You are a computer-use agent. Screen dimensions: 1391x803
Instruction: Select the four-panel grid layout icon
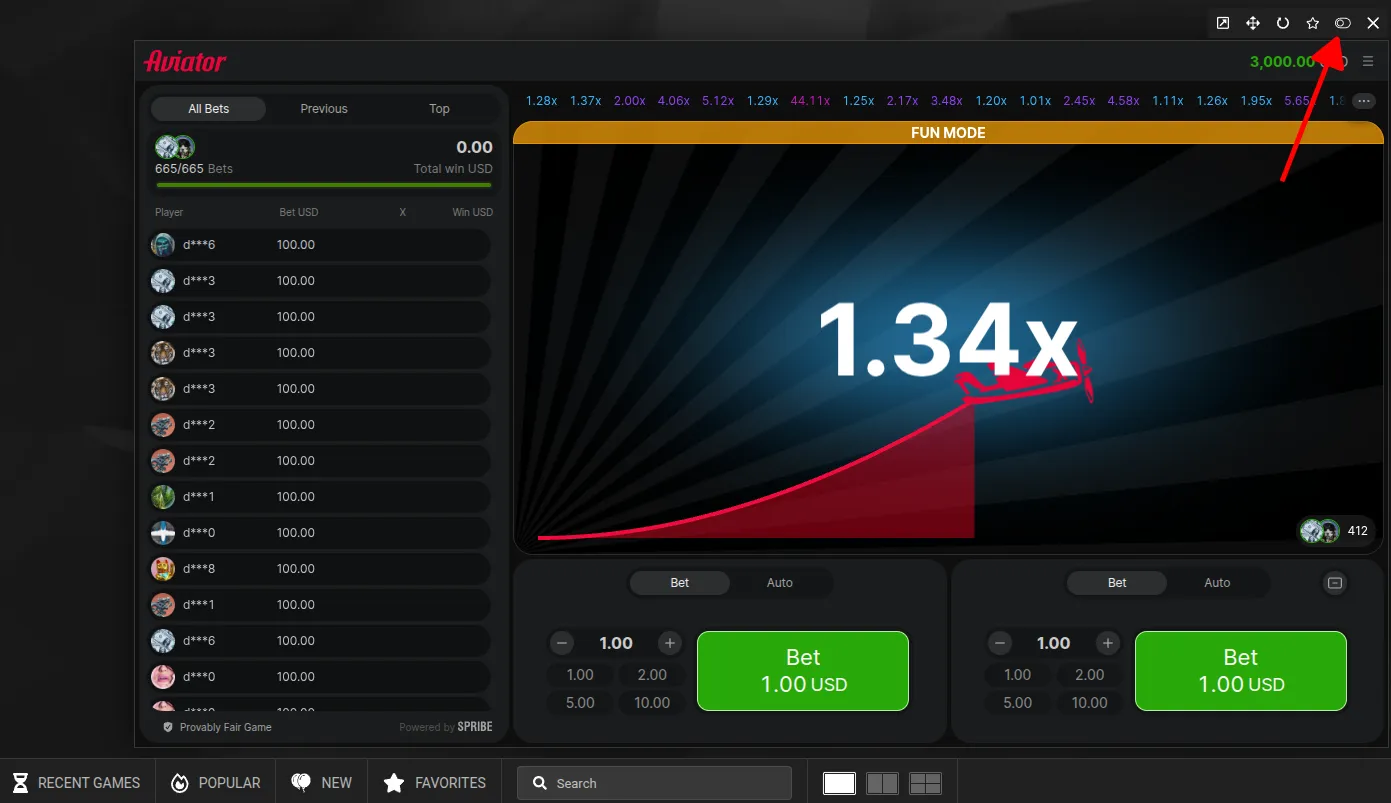pyautogui.click(x=925, y=783)
